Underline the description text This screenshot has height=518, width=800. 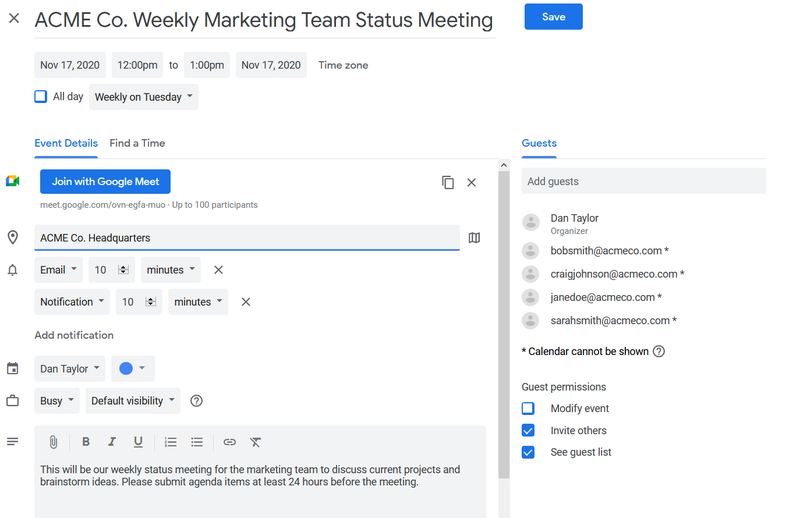[x=138, y=442]
